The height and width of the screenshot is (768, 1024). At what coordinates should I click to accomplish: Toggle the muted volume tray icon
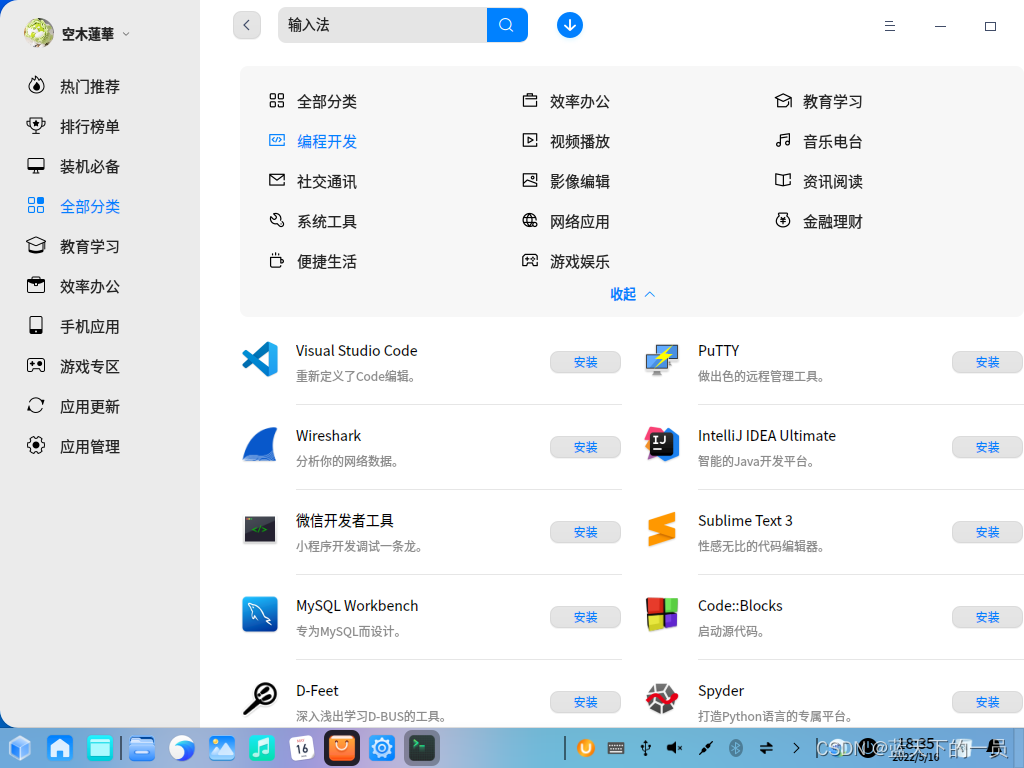click(x=675, y=748)
